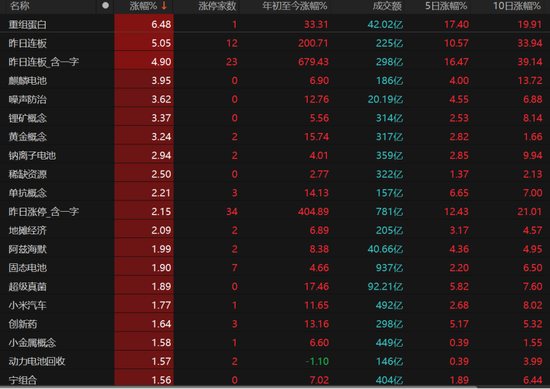Click 5-day gain value 17.40
The height and width of the screenshot is (389, 550).
click(x=456, y=24)
